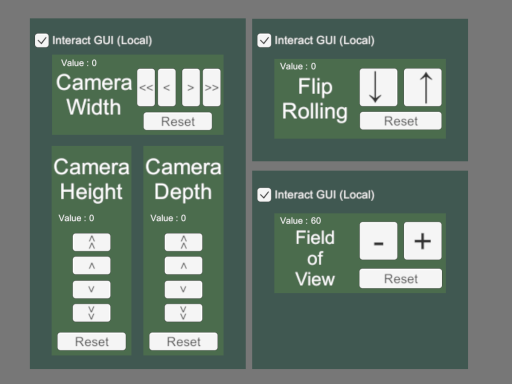Click Camera Height single-up arrow button
The image size is (512, 384).
92,266
